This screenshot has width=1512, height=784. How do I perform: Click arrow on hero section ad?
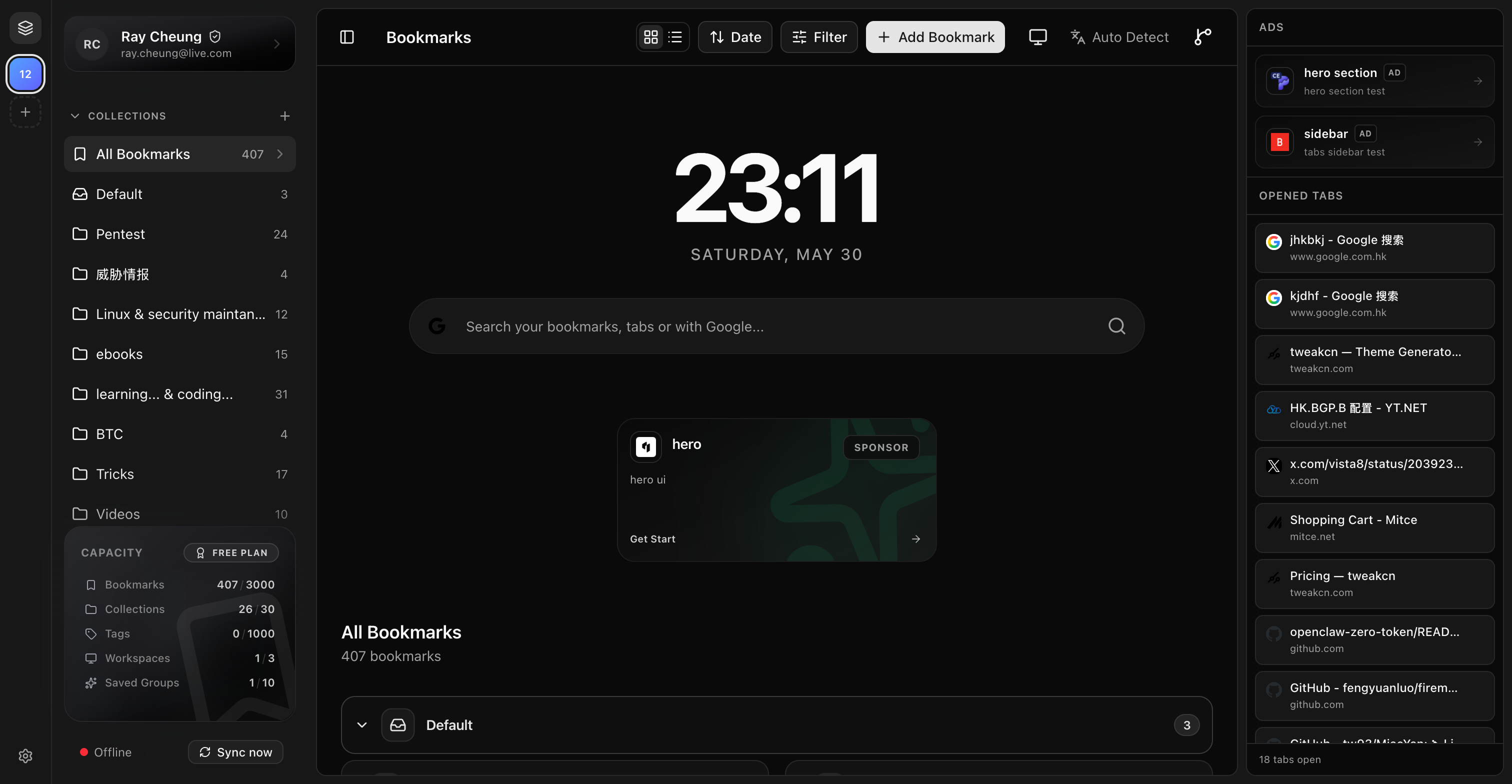pyautogui.click(x=1478, y=81)
